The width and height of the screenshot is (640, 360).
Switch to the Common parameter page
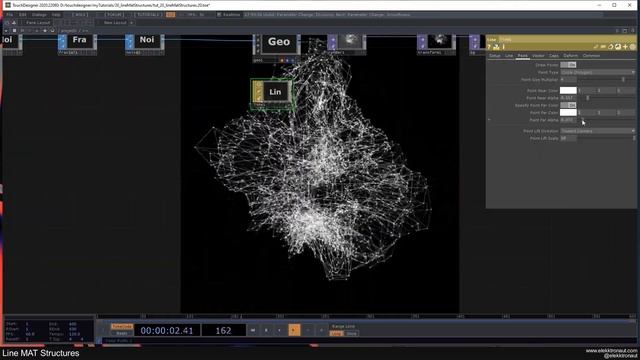(591, 56)
